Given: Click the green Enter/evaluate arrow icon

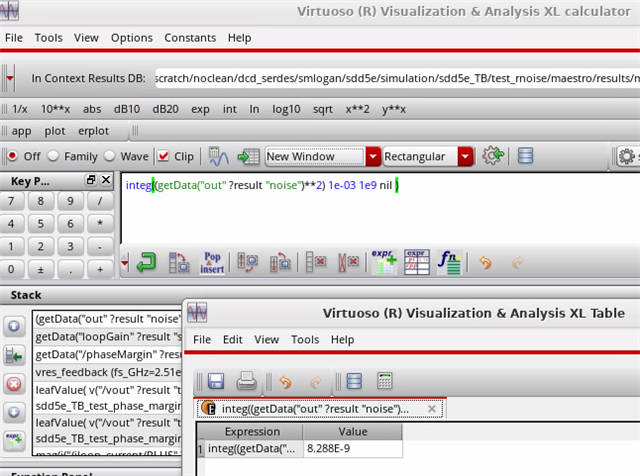Looking at the screenshot, I should coord(146,263).
